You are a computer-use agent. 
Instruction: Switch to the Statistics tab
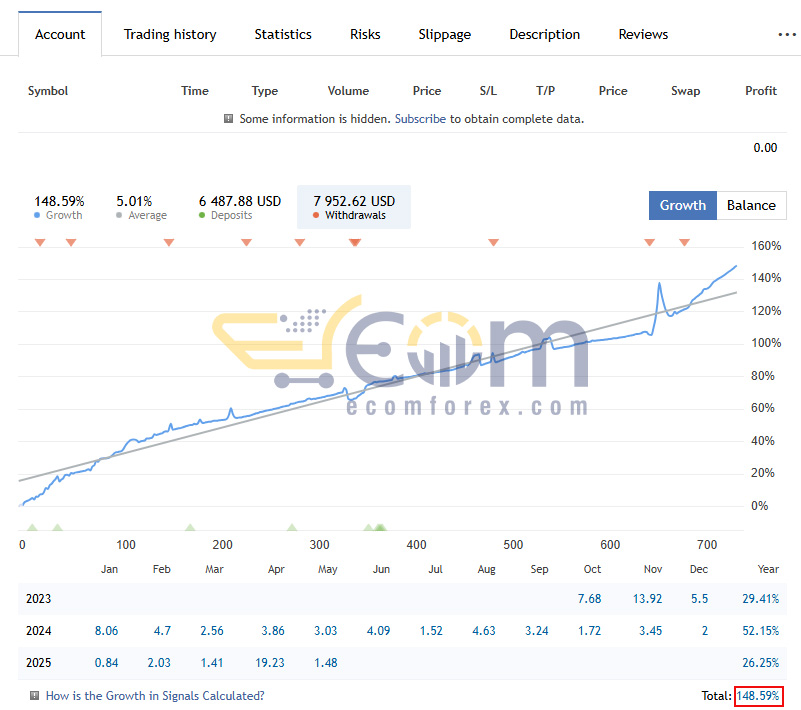tap(283, 34)
